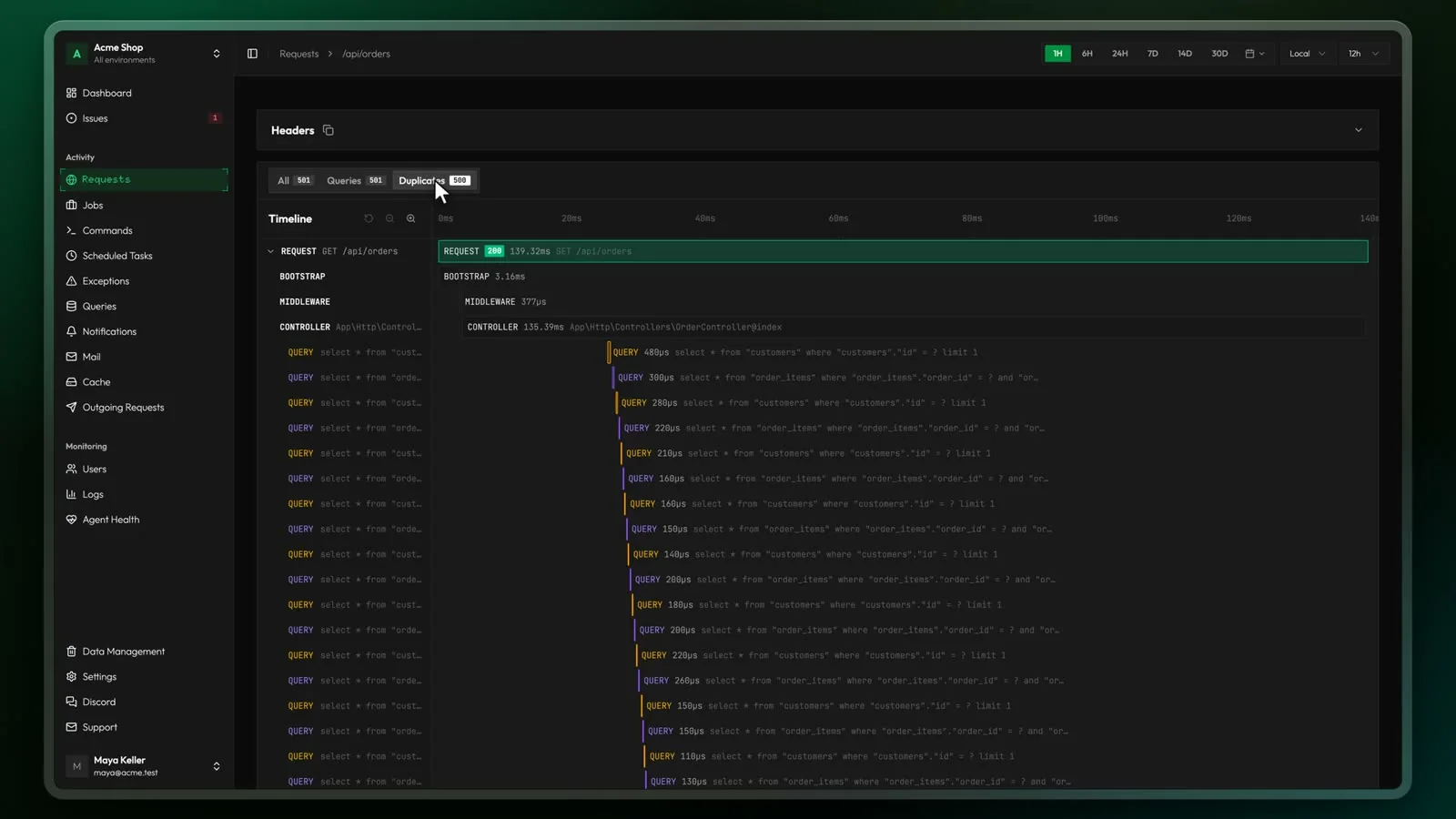
Task: Open the Local timezone dropdown
Action: pyautogui.click(x=1308, y=54)
